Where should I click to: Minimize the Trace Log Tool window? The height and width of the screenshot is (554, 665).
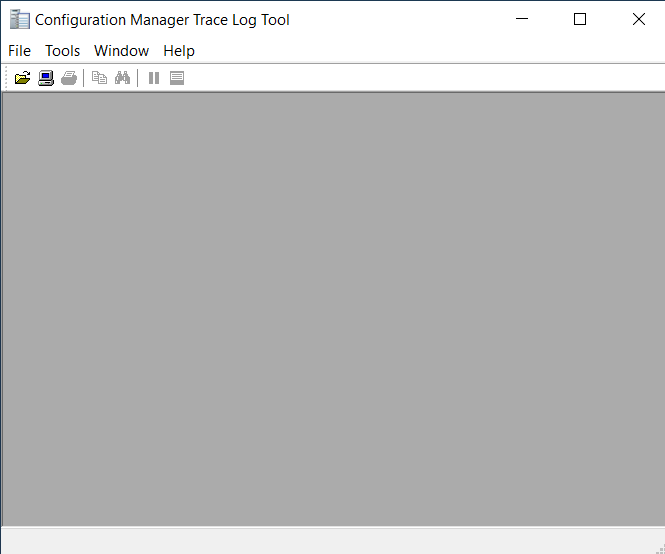[522, 19]
